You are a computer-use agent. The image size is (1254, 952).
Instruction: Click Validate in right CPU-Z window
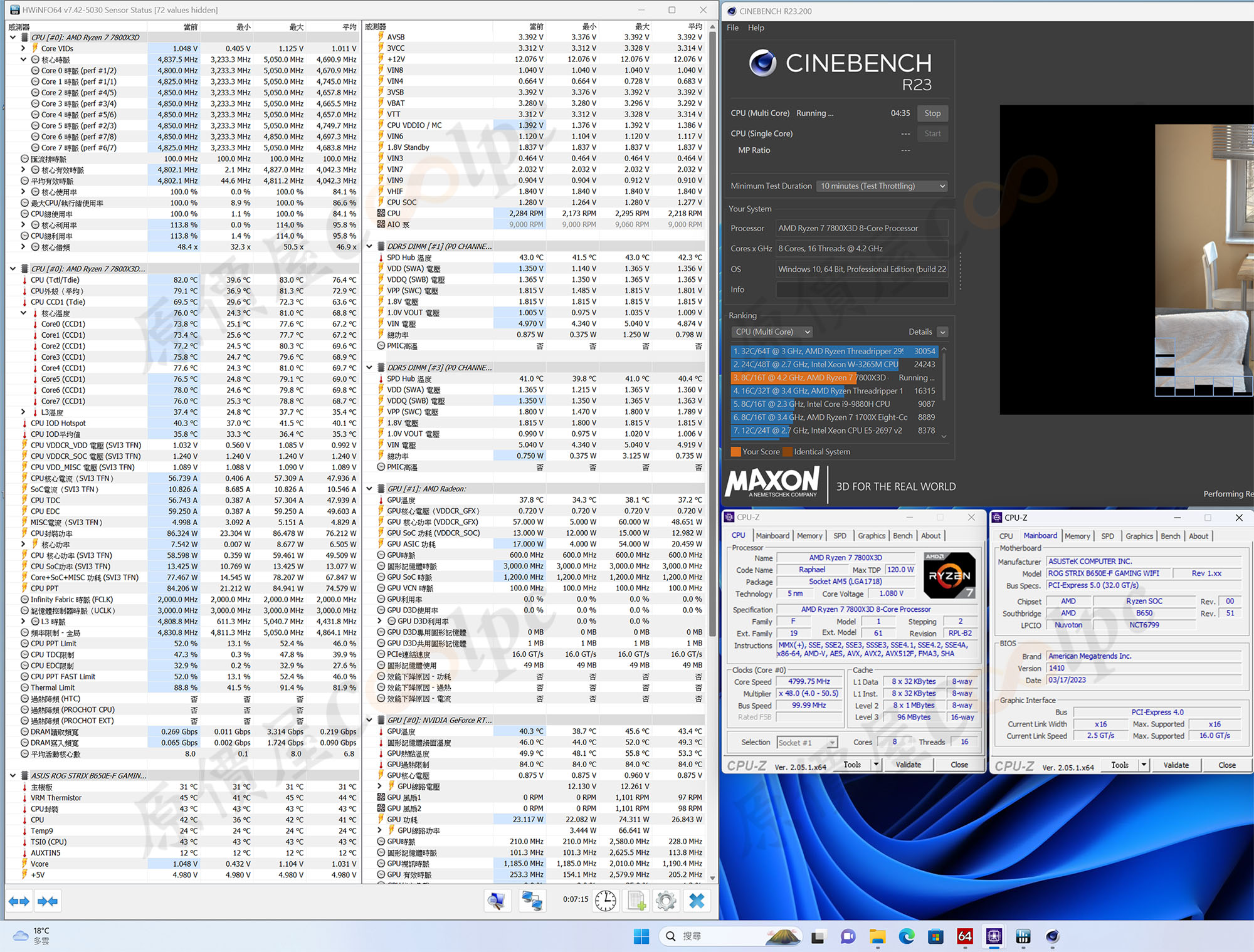point(1176,765)
